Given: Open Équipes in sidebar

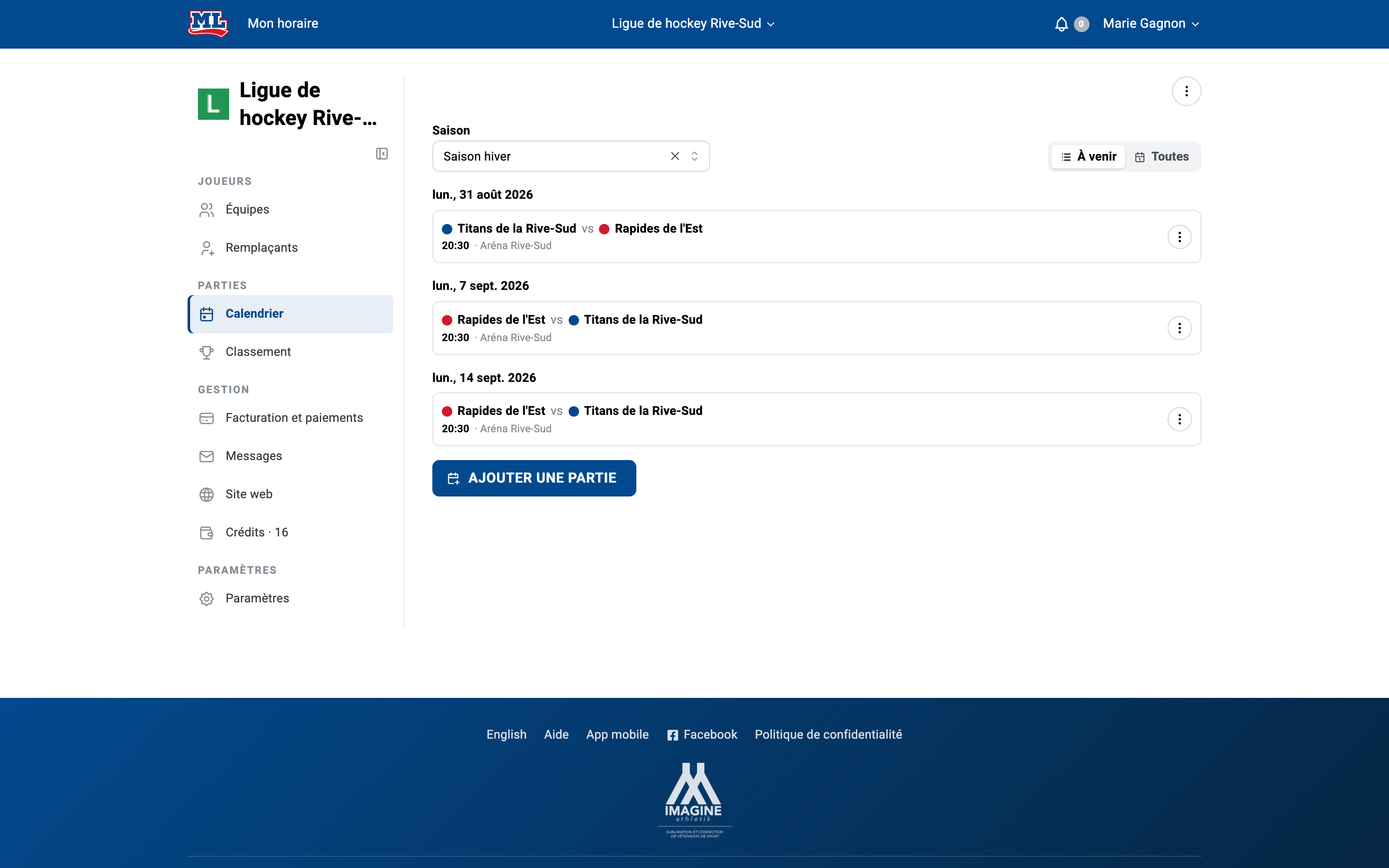Looking at the screenshot, I should point(290,210).
